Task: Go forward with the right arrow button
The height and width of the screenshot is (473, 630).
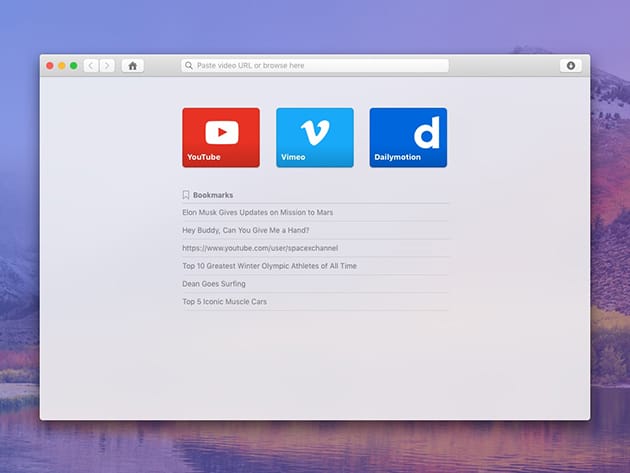Action: [x=107, y=66]
